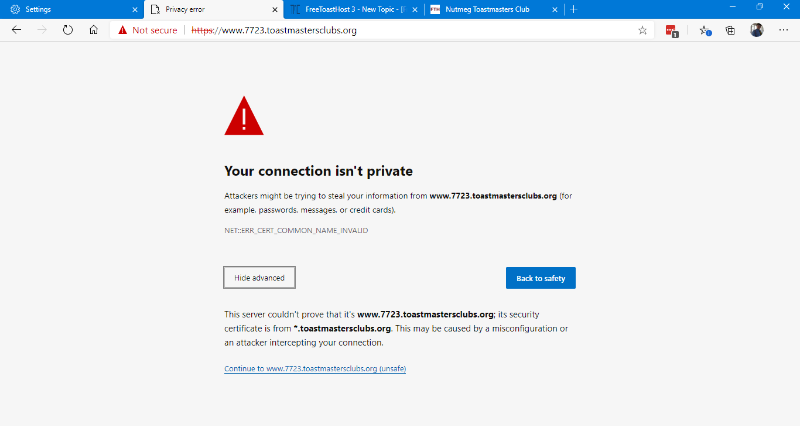Close the Privacy error tab

click(275, 9)
